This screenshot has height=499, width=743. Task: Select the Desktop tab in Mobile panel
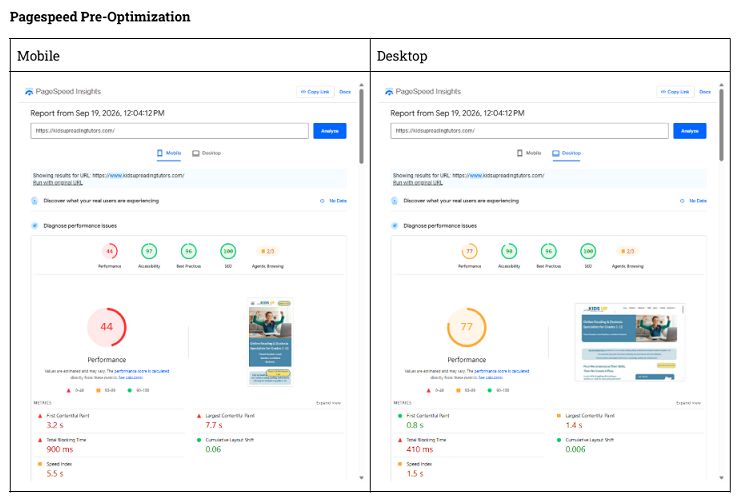click(207, 153)
